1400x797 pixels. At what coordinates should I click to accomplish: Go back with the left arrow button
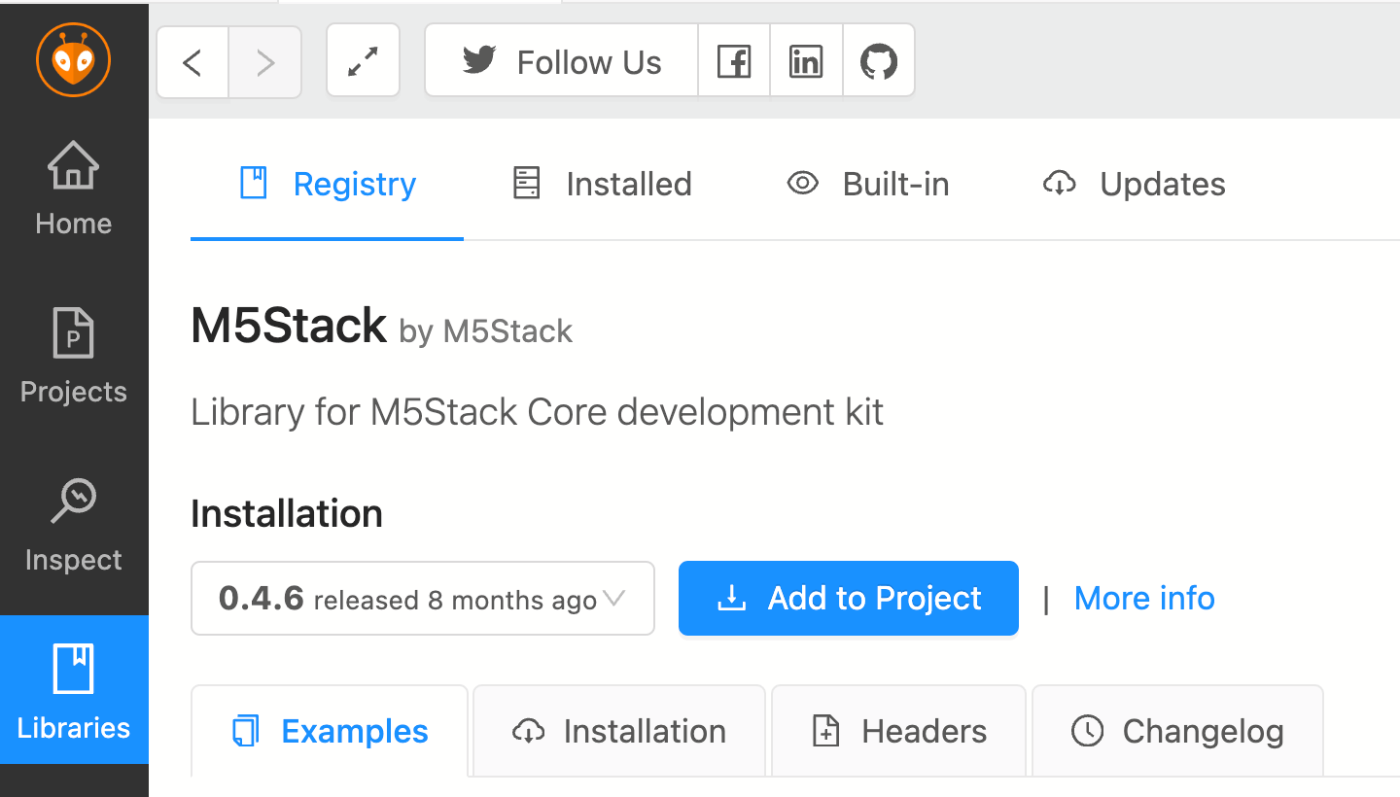point(193,62)
